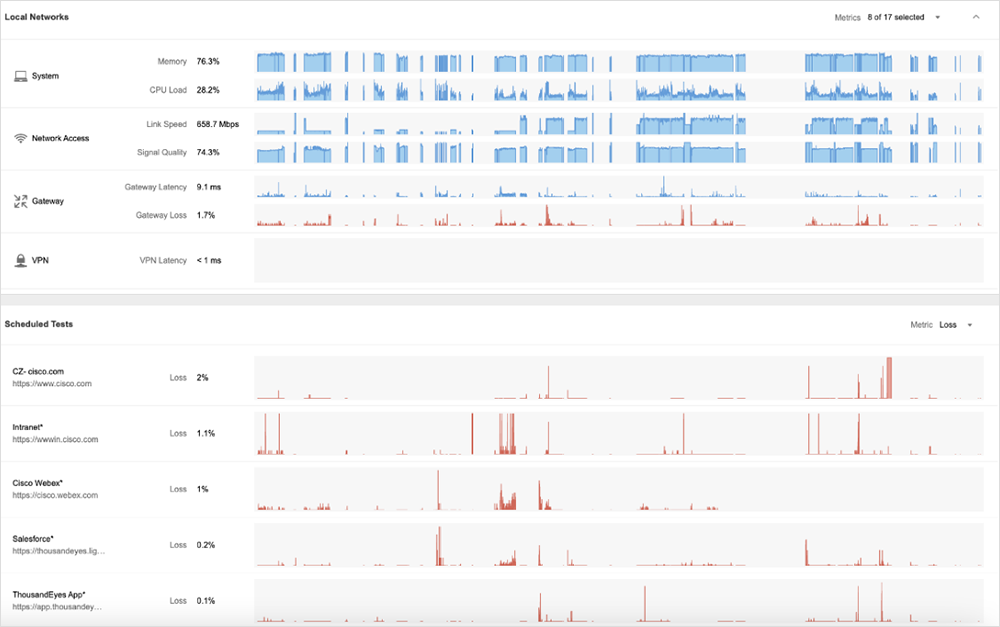The height and width of the screenshot is (627, 1000).
Task: Open the https://wwwin.cisco.com intranet link
Action: coord(55,440)
